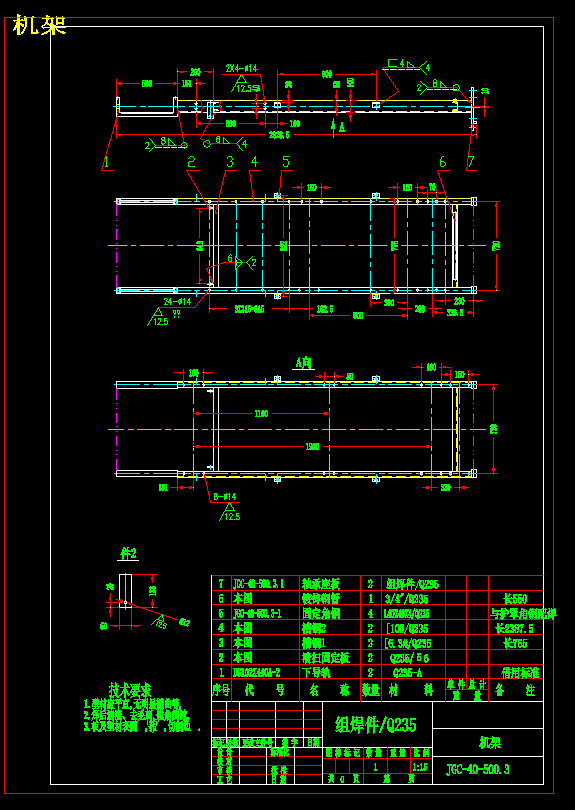Screen dimensions: 575x810
Task: Select the 8-ø14 hole callout
Action: coord(225,497)
